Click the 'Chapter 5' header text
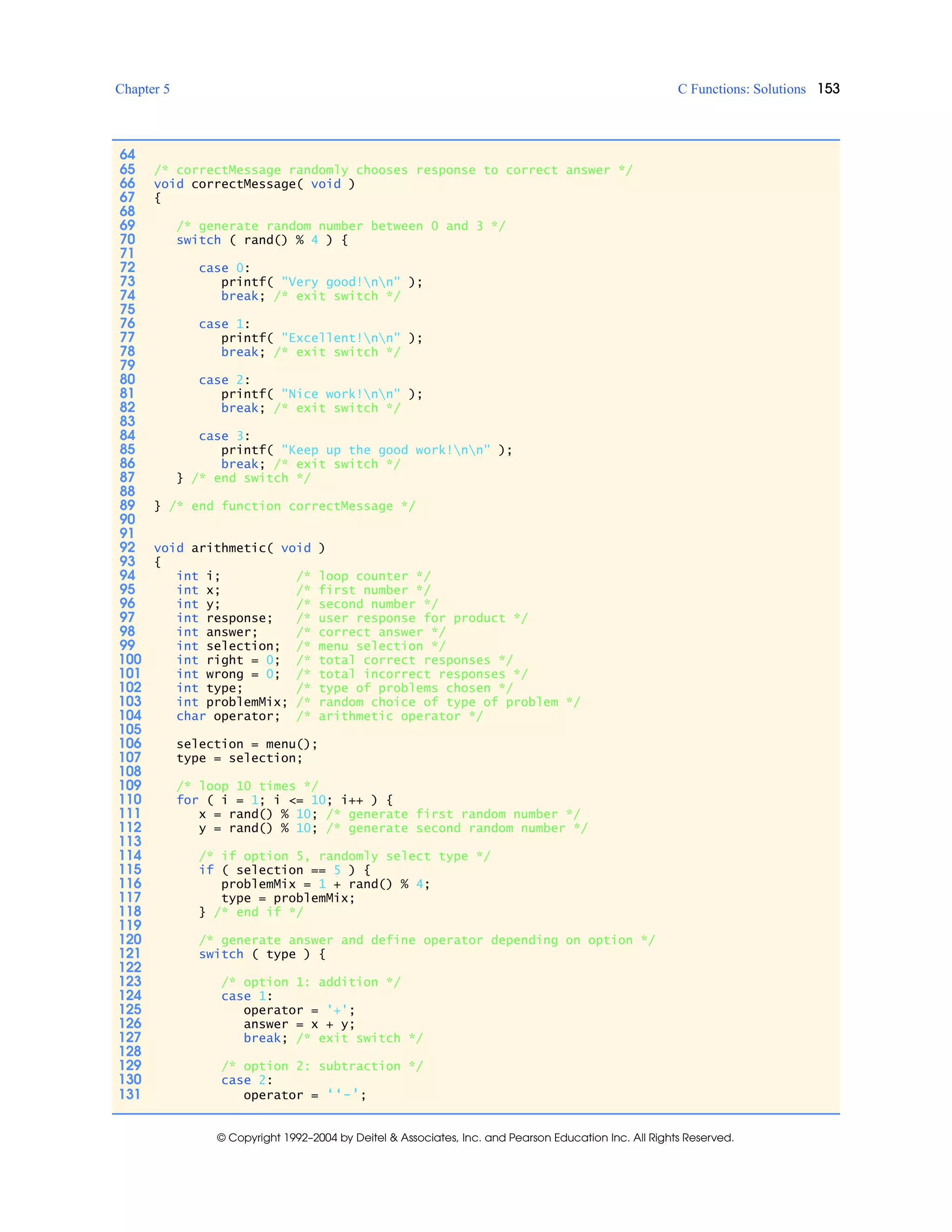Viewport: 952px width, 1232px height. [x=142, y=89]
